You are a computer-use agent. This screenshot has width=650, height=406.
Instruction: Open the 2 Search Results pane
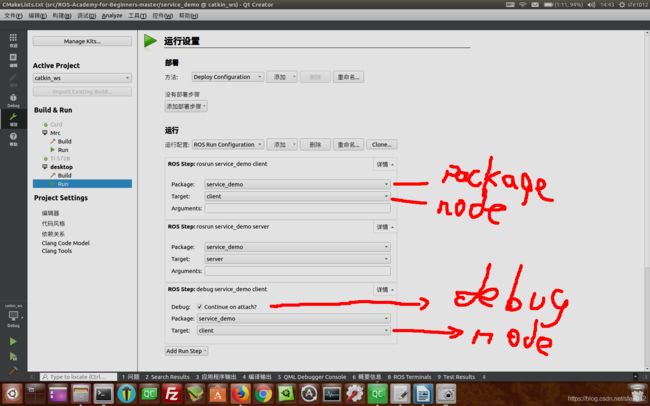[x=167, y=377]
